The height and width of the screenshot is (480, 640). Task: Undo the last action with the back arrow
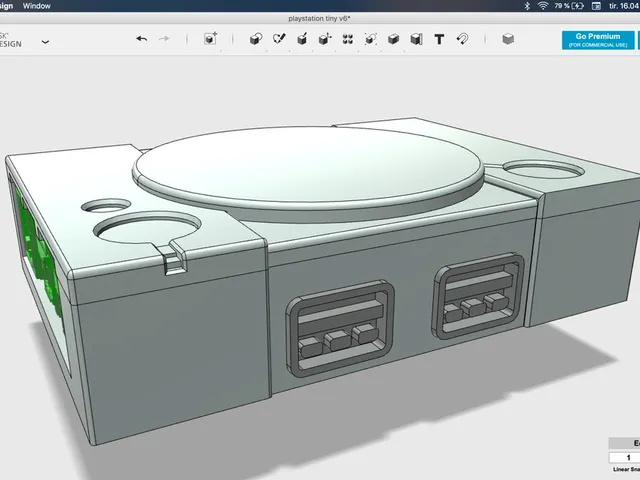click(142, 39)
